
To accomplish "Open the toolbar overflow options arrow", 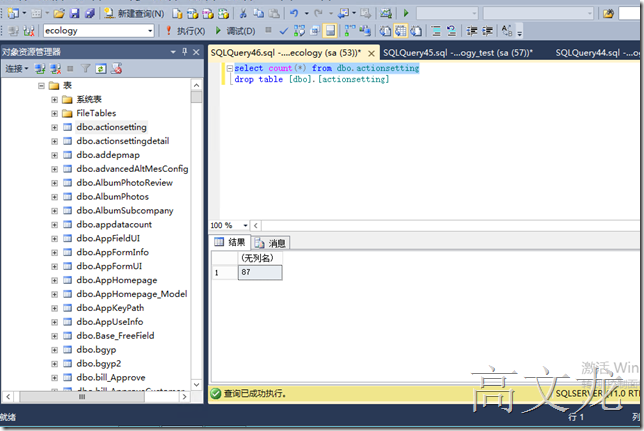I will point(519,33).
